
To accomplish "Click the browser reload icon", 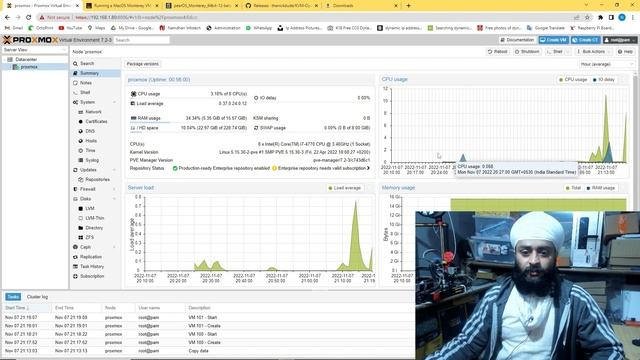I will point(28,17).
